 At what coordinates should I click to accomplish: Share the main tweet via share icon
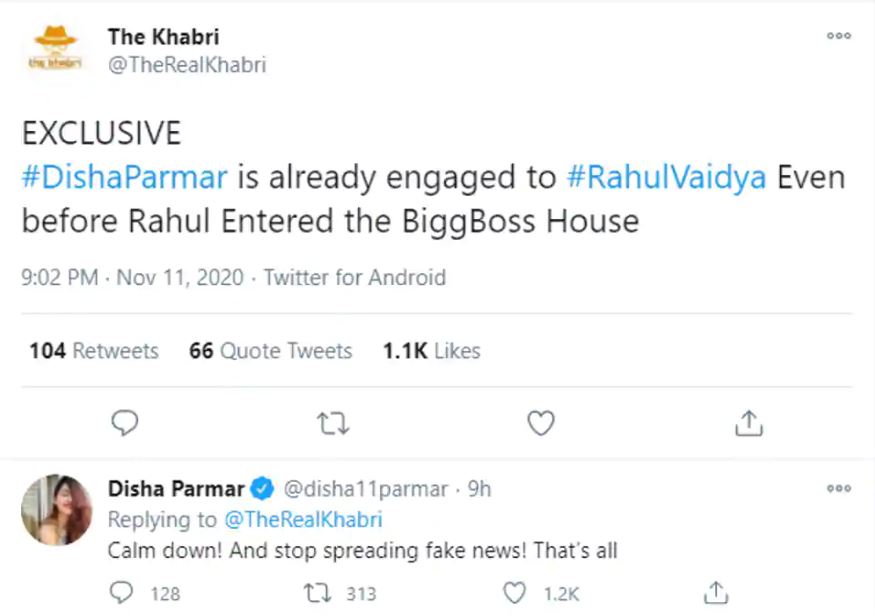click(747, 424)
